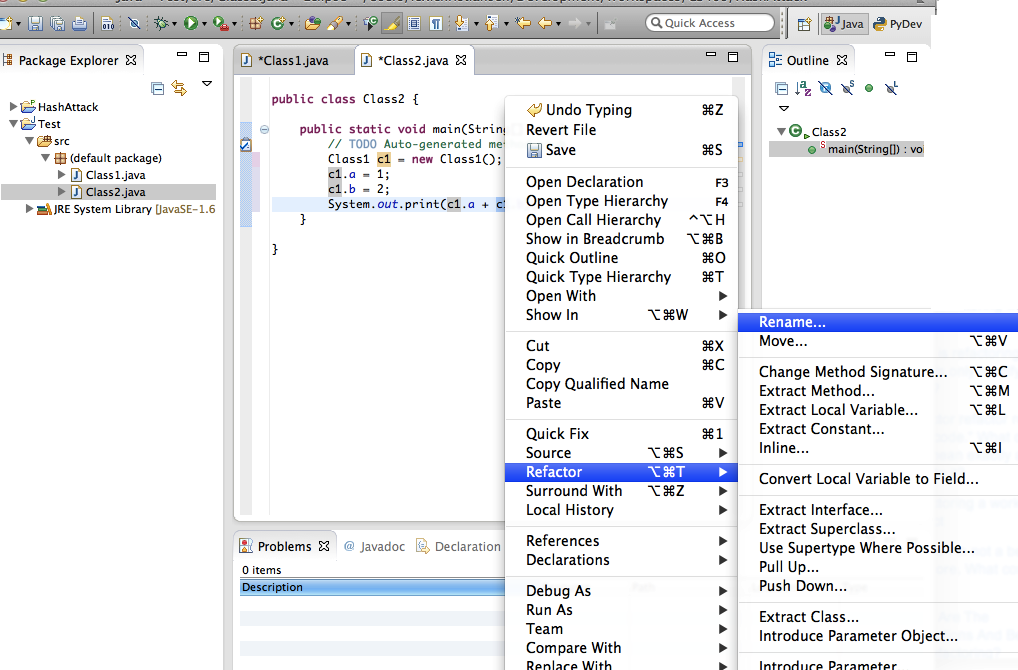Viewport: 1018px width, 670px height.
Task: Click the New Java Class icon
Action: coord(278,24)
